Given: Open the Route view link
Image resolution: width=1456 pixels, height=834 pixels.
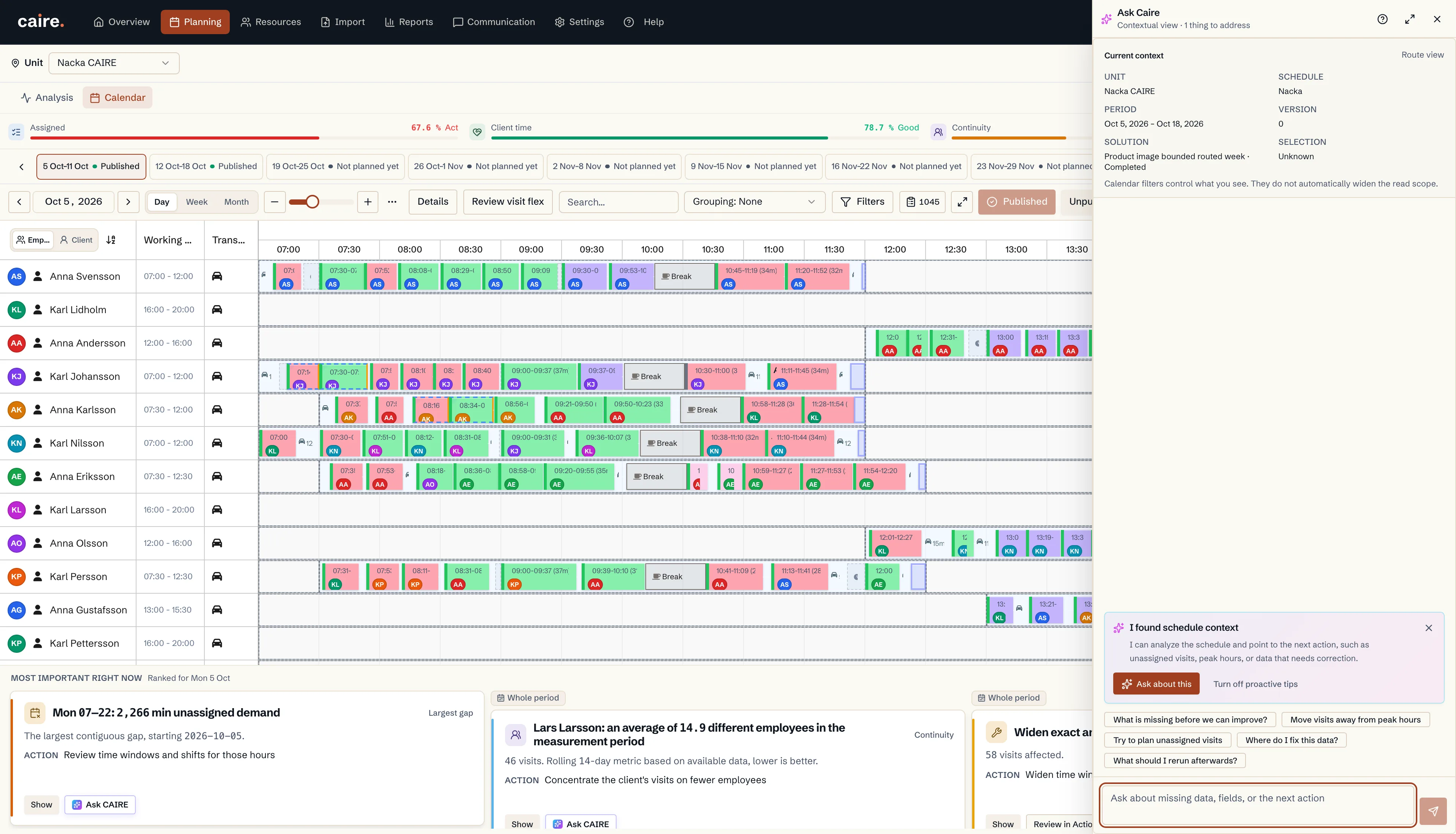Looking at the screenshot, I should [1422, 55].
